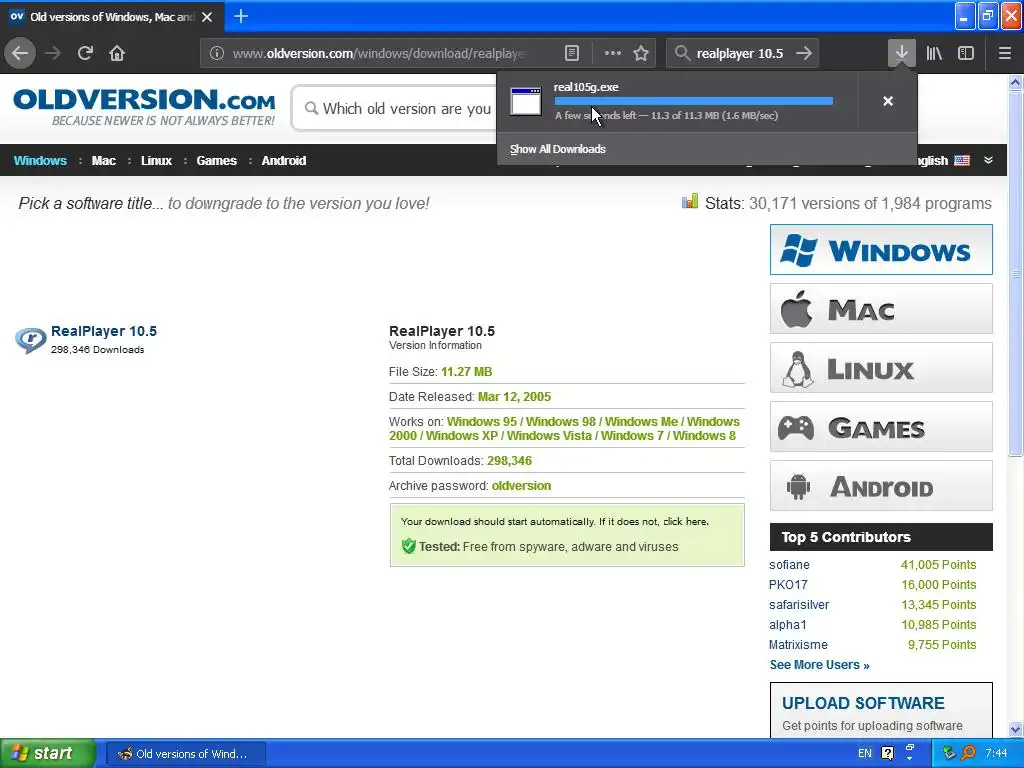1024x768 pixels.
Task: Click the Old versions of Wind... taskbar button
Action: [x=186, y=754]
